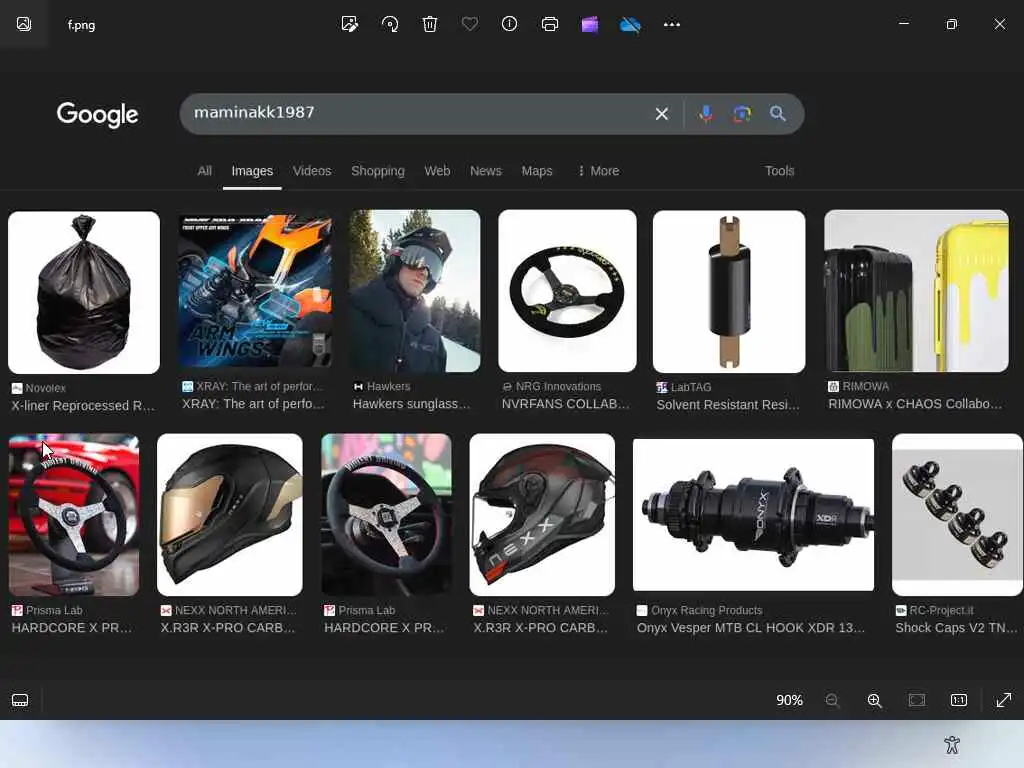1024x768 pixels.
Task: Show file info with the info icon
Action: coord(509,24)
